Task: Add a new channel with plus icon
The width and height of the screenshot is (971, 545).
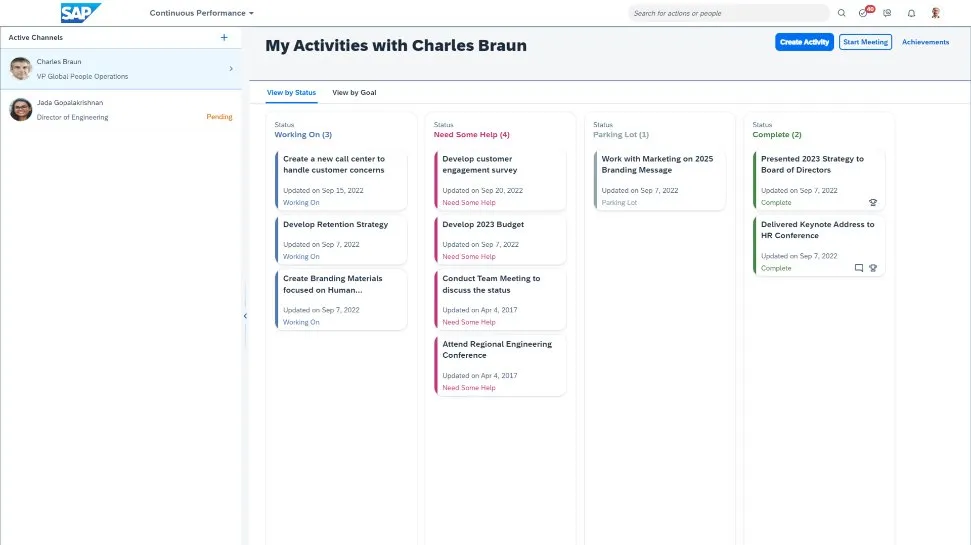Action: tap(224, 37)
